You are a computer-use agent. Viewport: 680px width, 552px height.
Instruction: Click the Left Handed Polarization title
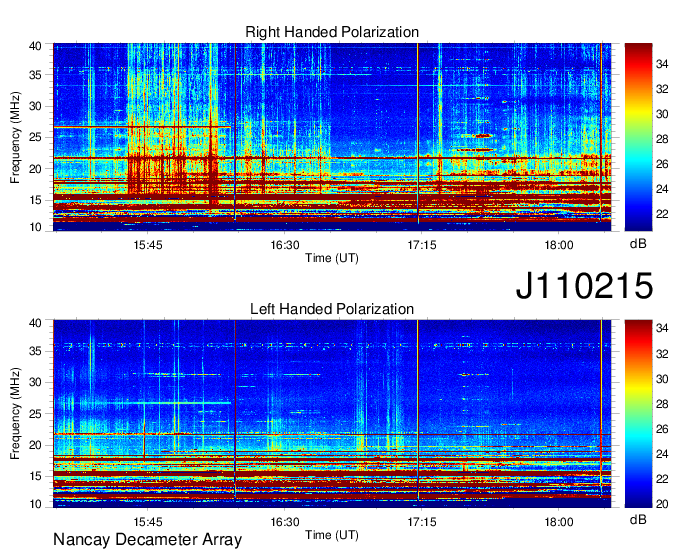pos(332,309)
